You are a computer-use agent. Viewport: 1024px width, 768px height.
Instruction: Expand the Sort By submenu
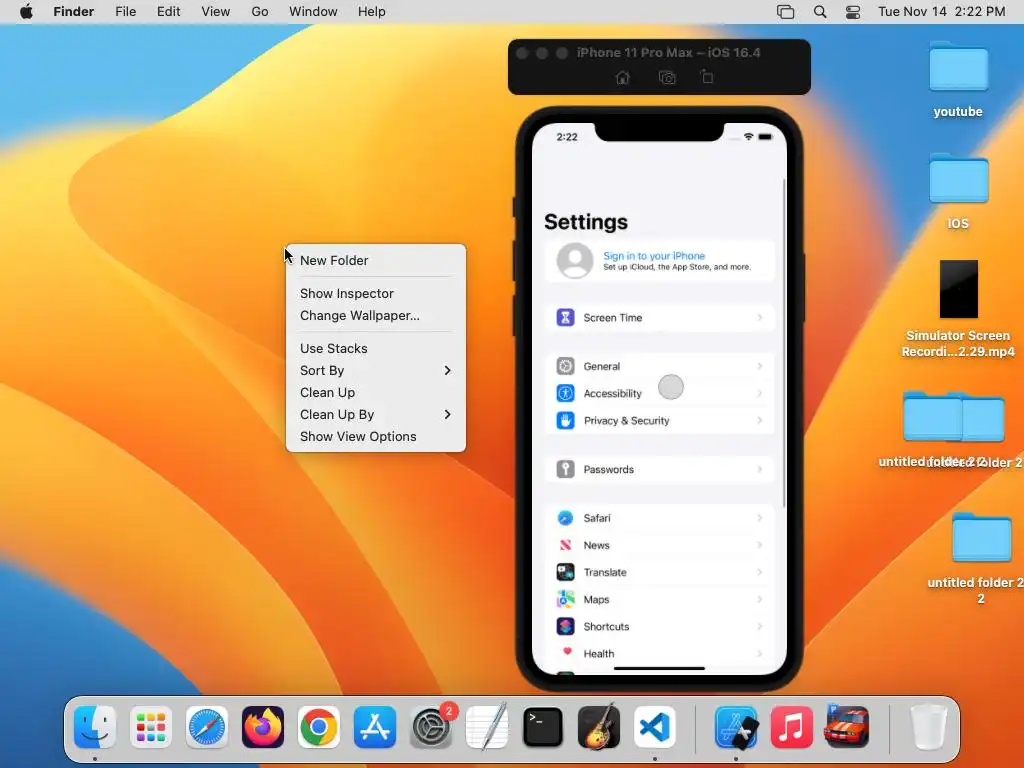coord(376,370)
